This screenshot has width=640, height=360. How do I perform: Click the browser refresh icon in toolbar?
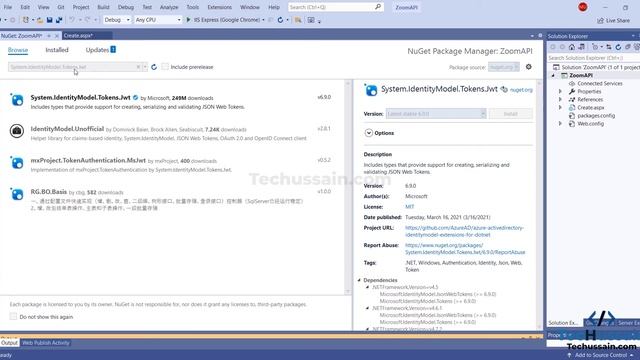point(280,20)
